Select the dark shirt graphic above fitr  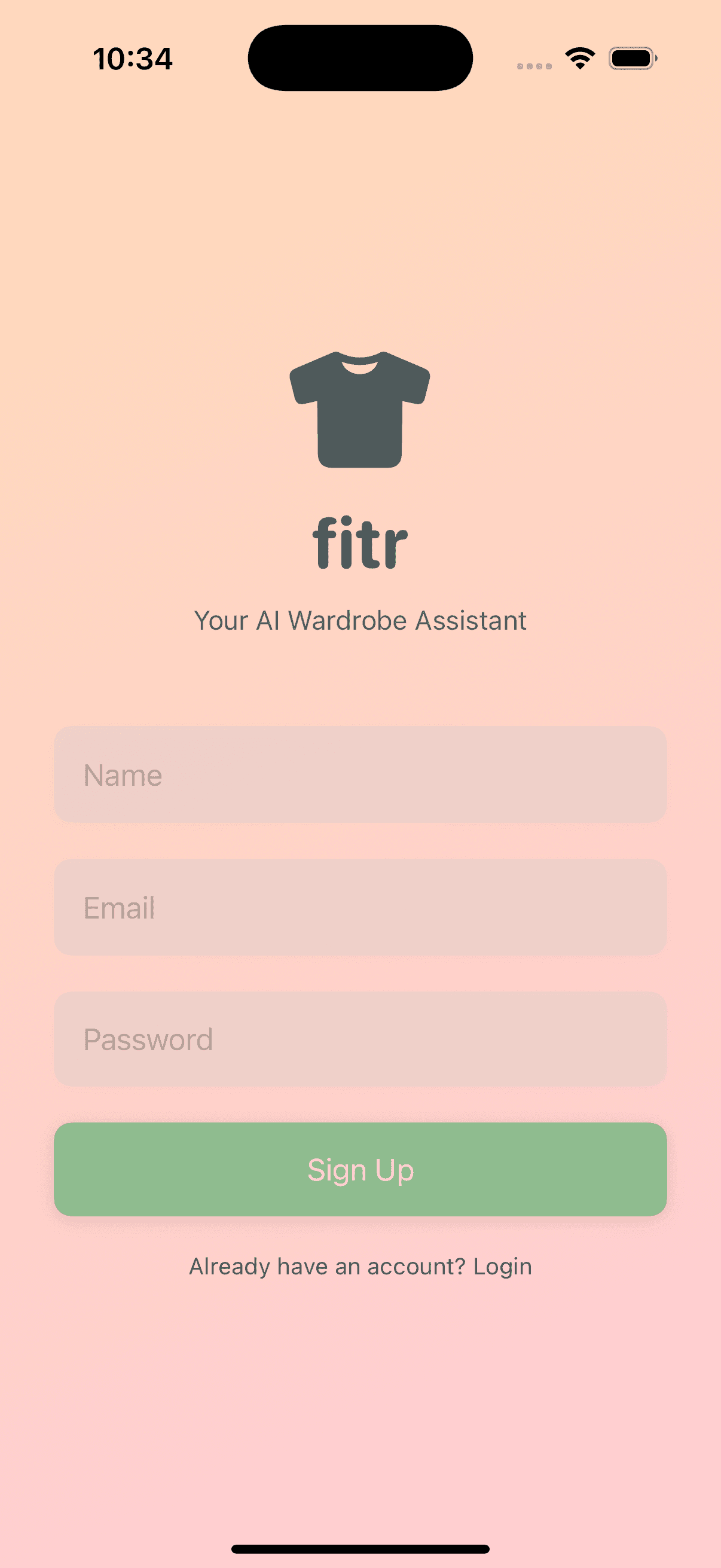(x=360, y=409)
